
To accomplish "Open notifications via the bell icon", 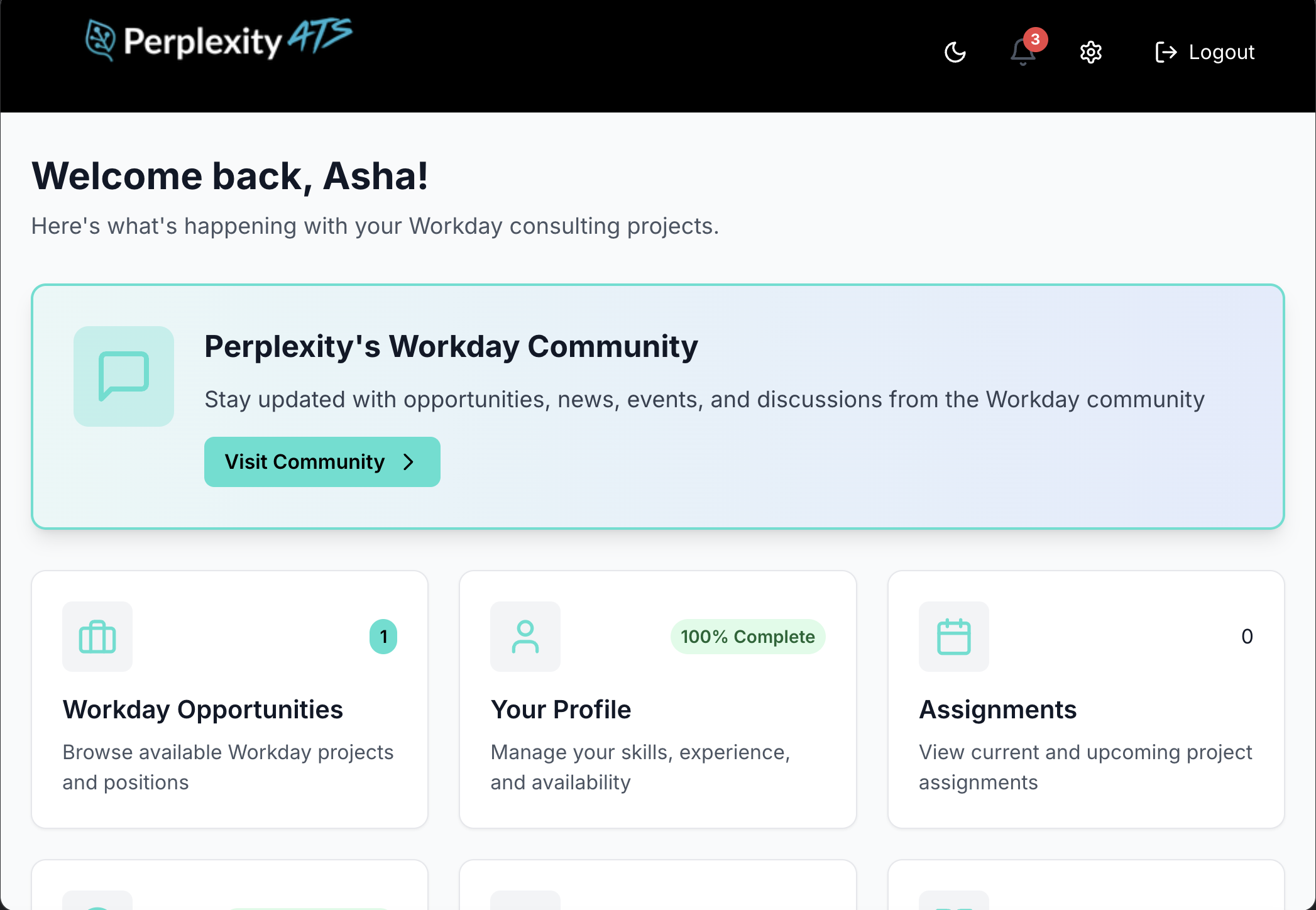I will 1022,52.
